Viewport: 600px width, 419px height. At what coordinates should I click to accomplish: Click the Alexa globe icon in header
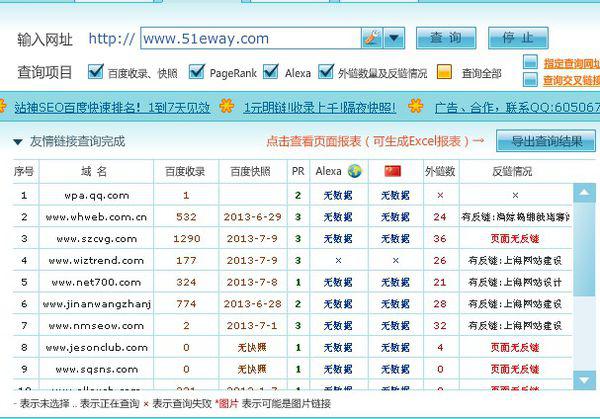355,171
